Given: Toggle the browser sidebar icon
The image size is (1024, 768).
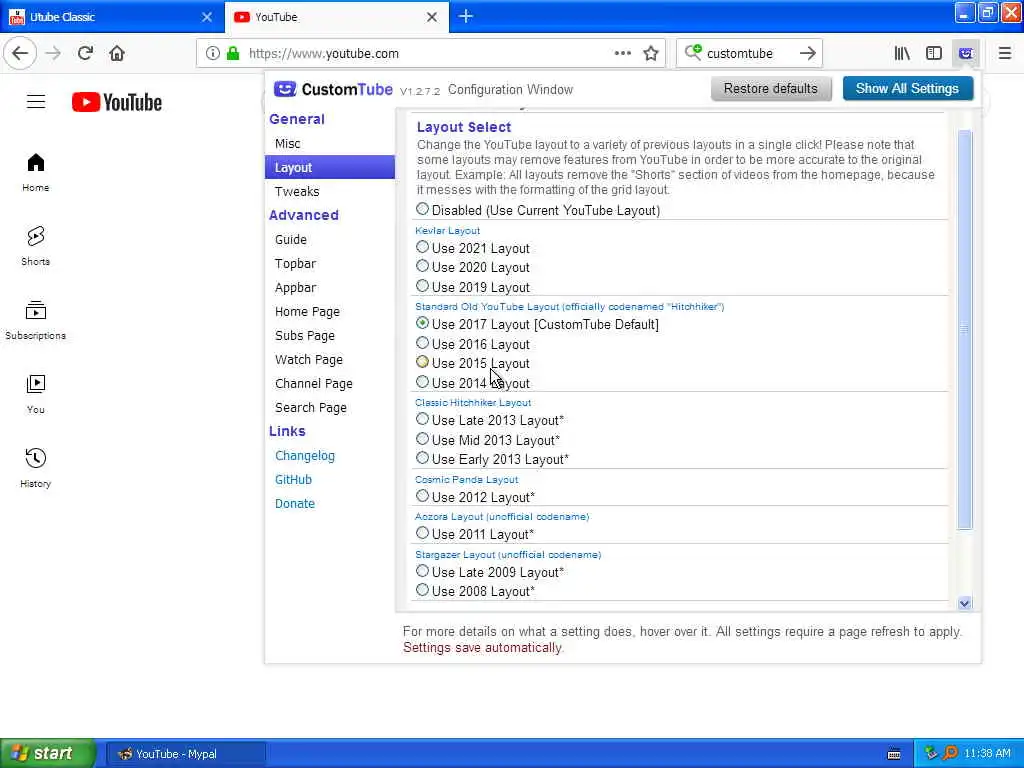Looking at the screenshot, I should pos(934,53).
